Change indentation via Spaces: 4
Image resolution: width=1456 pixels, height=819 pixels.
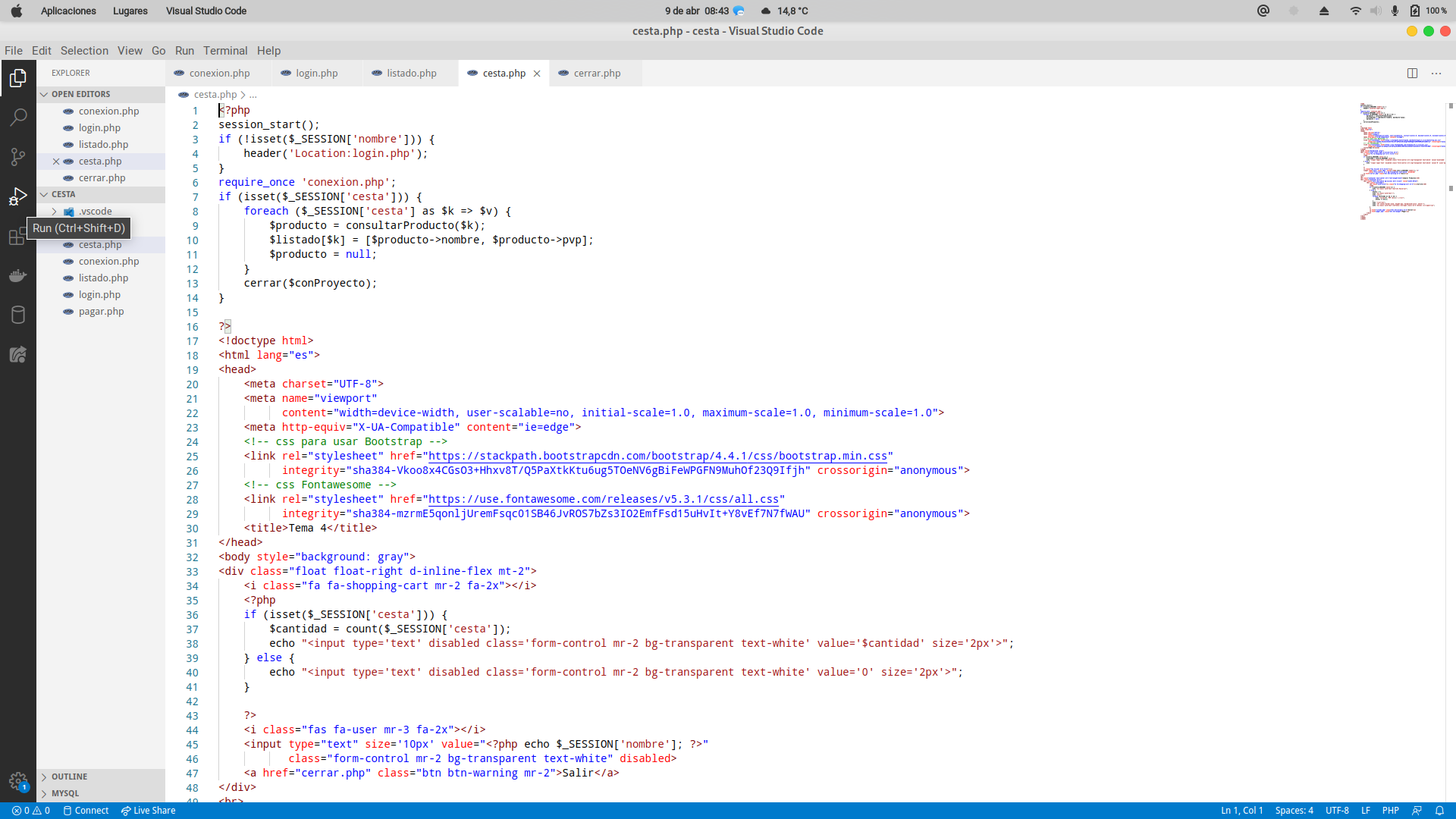point(1294,811)
